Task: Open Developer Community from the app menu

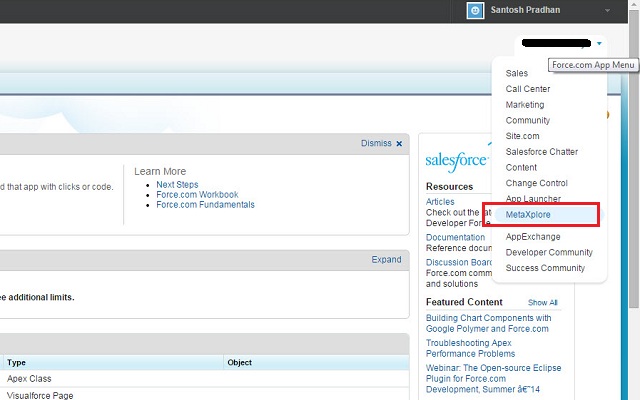Action: click(549, 252)
